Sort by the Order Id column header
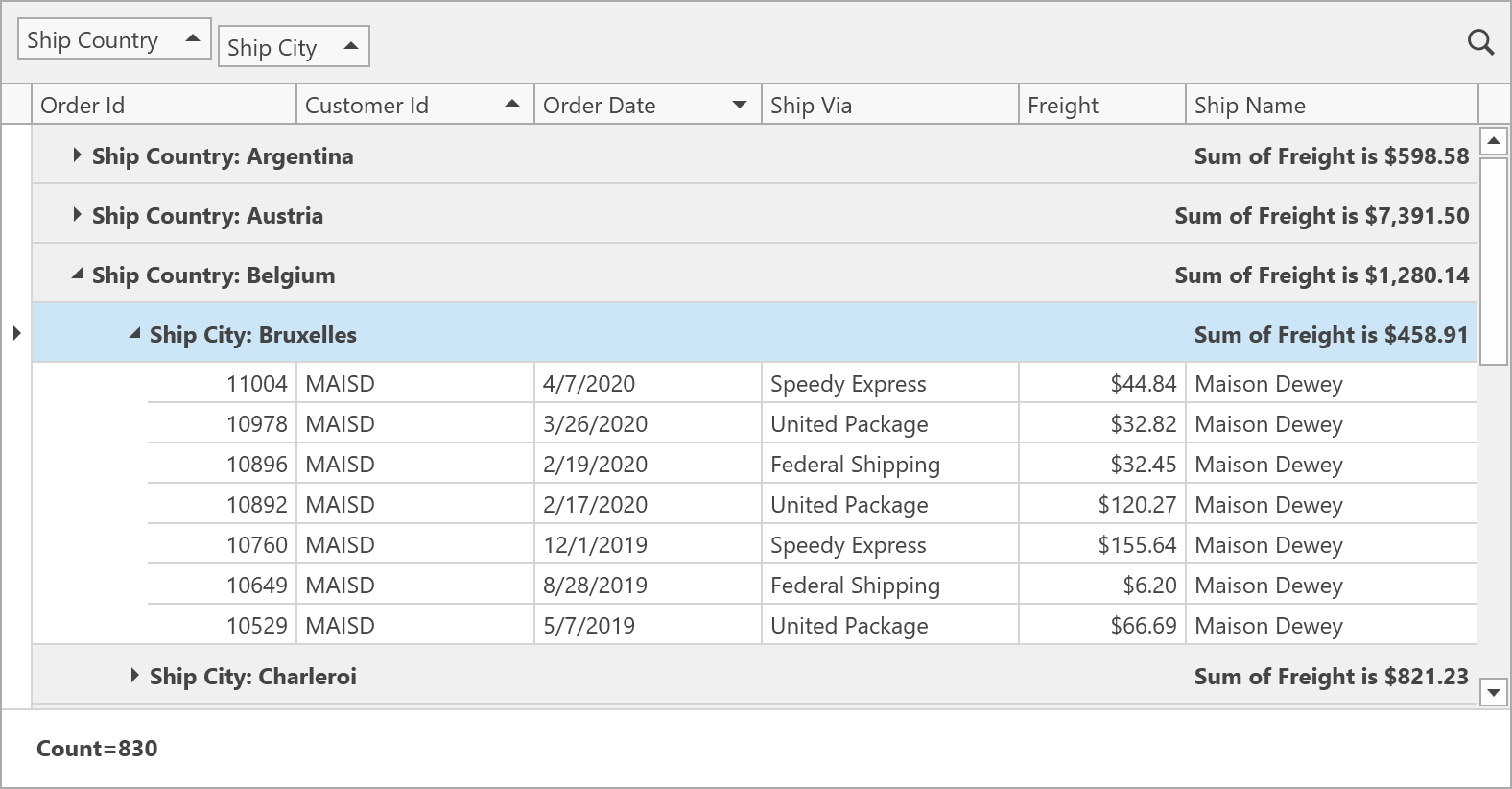Viewport: 1512px width, 789px height. click(164, 106)
